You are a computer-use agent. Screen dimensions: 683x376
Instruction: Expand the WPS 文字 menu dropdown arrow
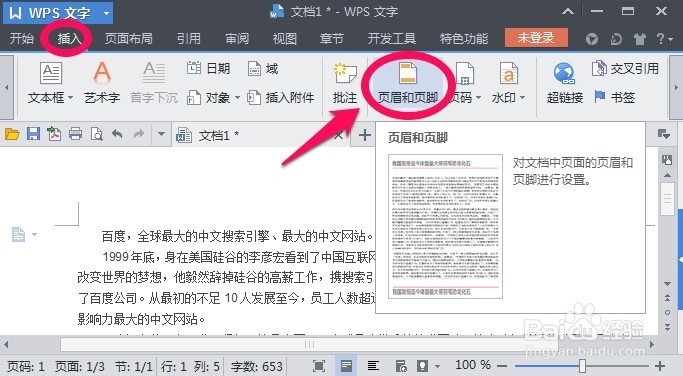[x=106, y=13]
